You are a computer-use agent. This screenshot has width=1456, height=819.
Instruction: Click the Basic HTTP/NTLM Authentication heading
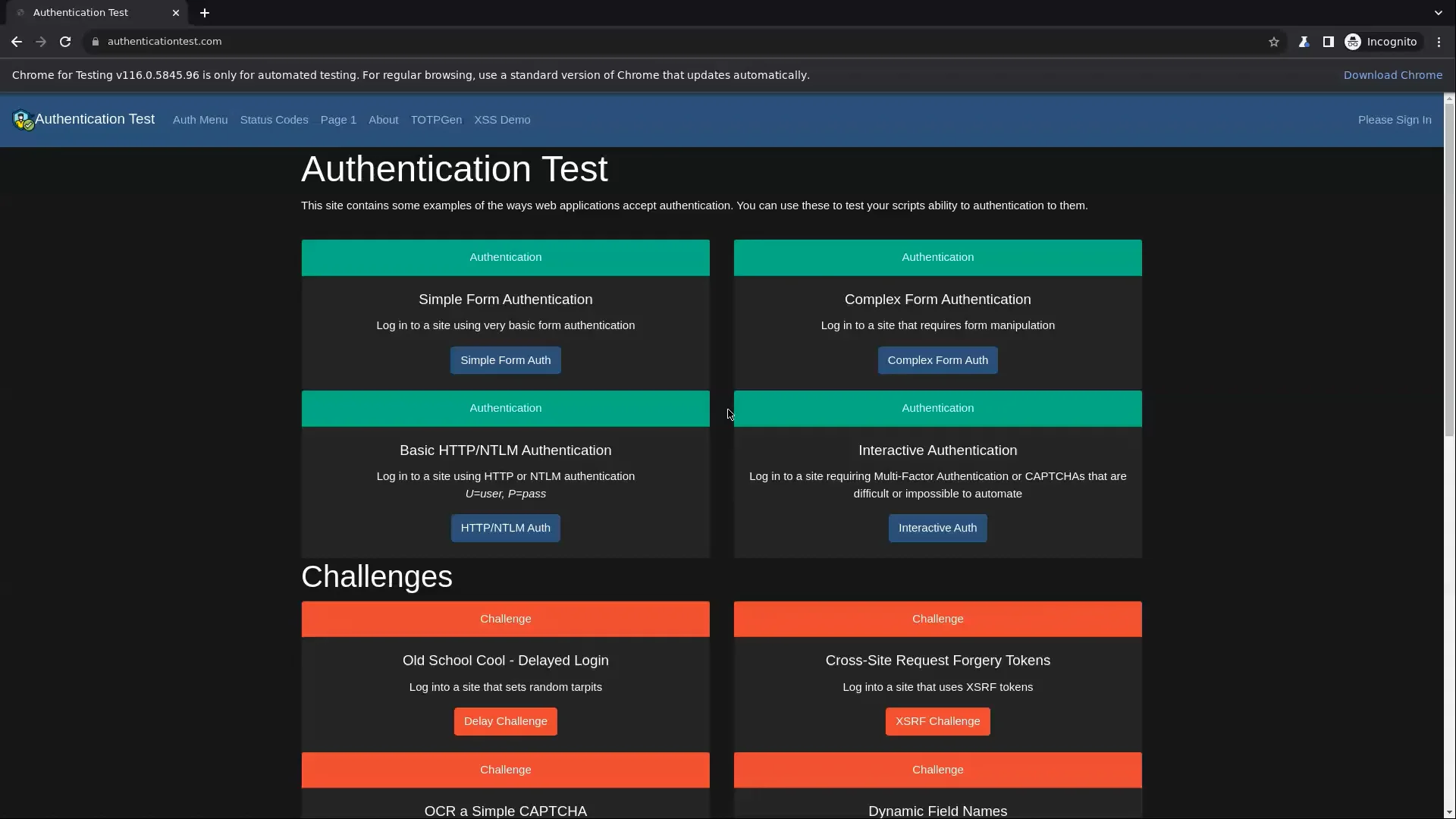tap(506, 450)
